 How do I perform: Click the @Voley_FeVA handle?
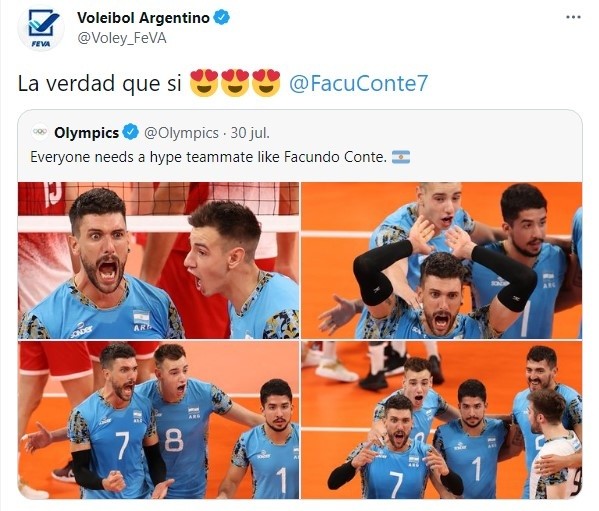pos(122,38)
